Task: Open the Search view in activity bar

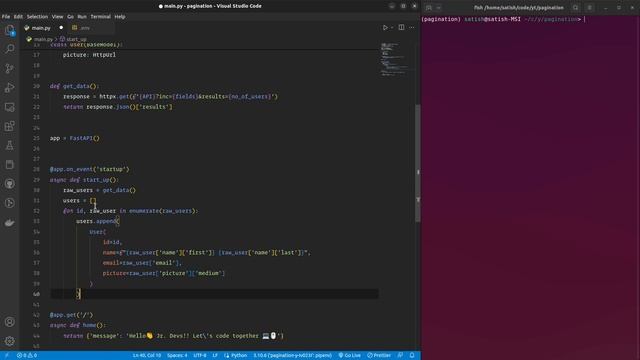Action: (x=9, y=49)
